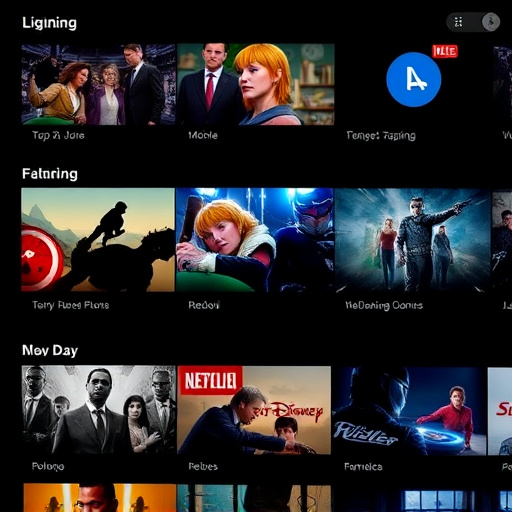This screenshot has height=512, width=512.
Task: Click the 'Farnelca' title text
Action: pos(363,466)
